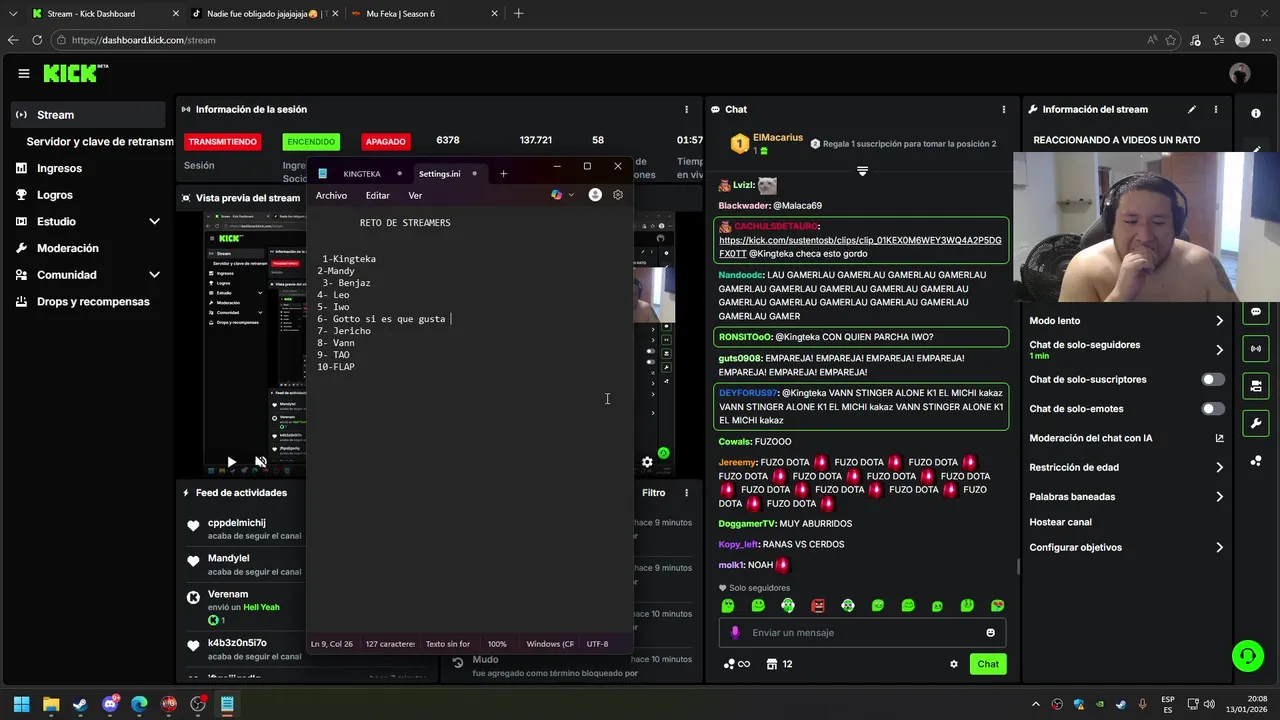Click the 100% zoom in Notepad status bar
Image resolution: width=1280 pixels, height=720 pixels.
[497, 644]
